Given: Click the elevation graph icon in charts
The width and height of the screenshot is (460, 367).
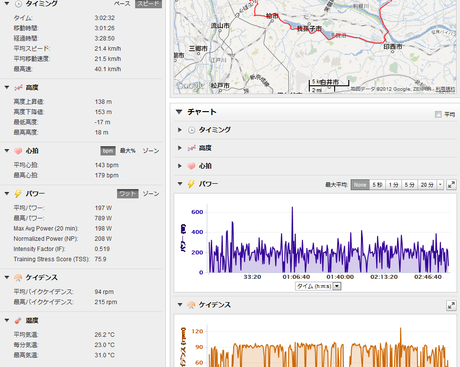Looking at the screenshot, I should tap(191, 148).
